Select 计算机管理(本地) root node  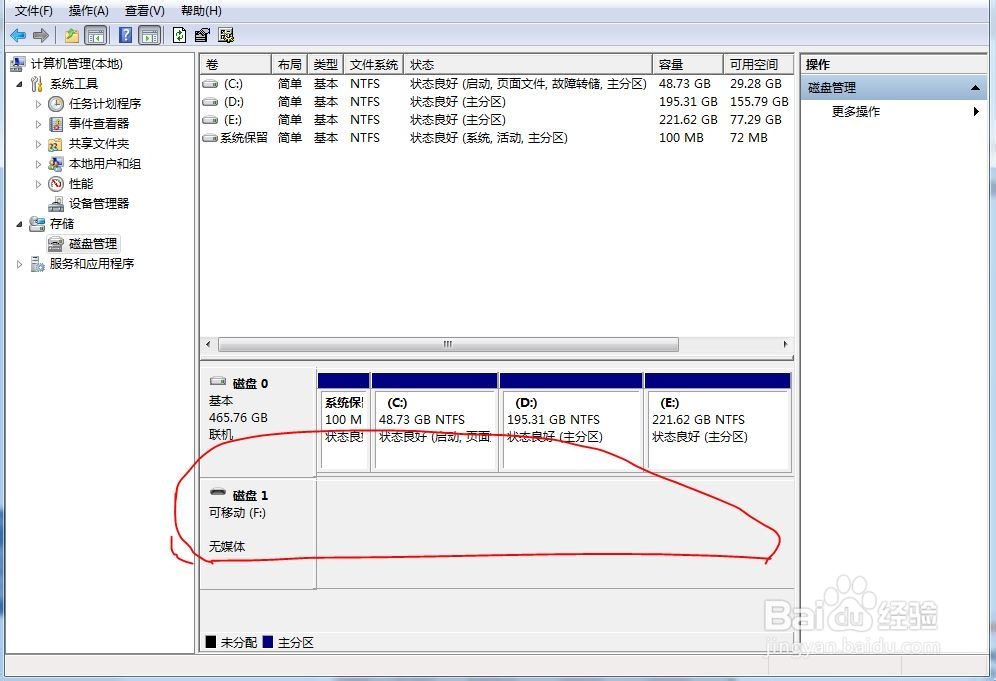(76, 64)
